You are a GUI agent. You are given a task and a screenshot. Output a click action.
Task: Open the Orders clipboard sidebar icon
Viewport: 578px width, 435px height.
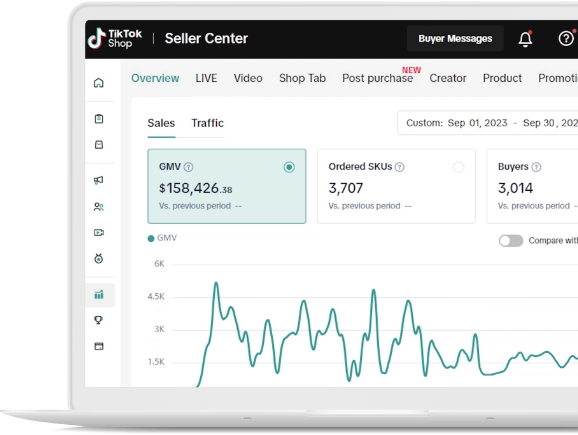(99, 119)
